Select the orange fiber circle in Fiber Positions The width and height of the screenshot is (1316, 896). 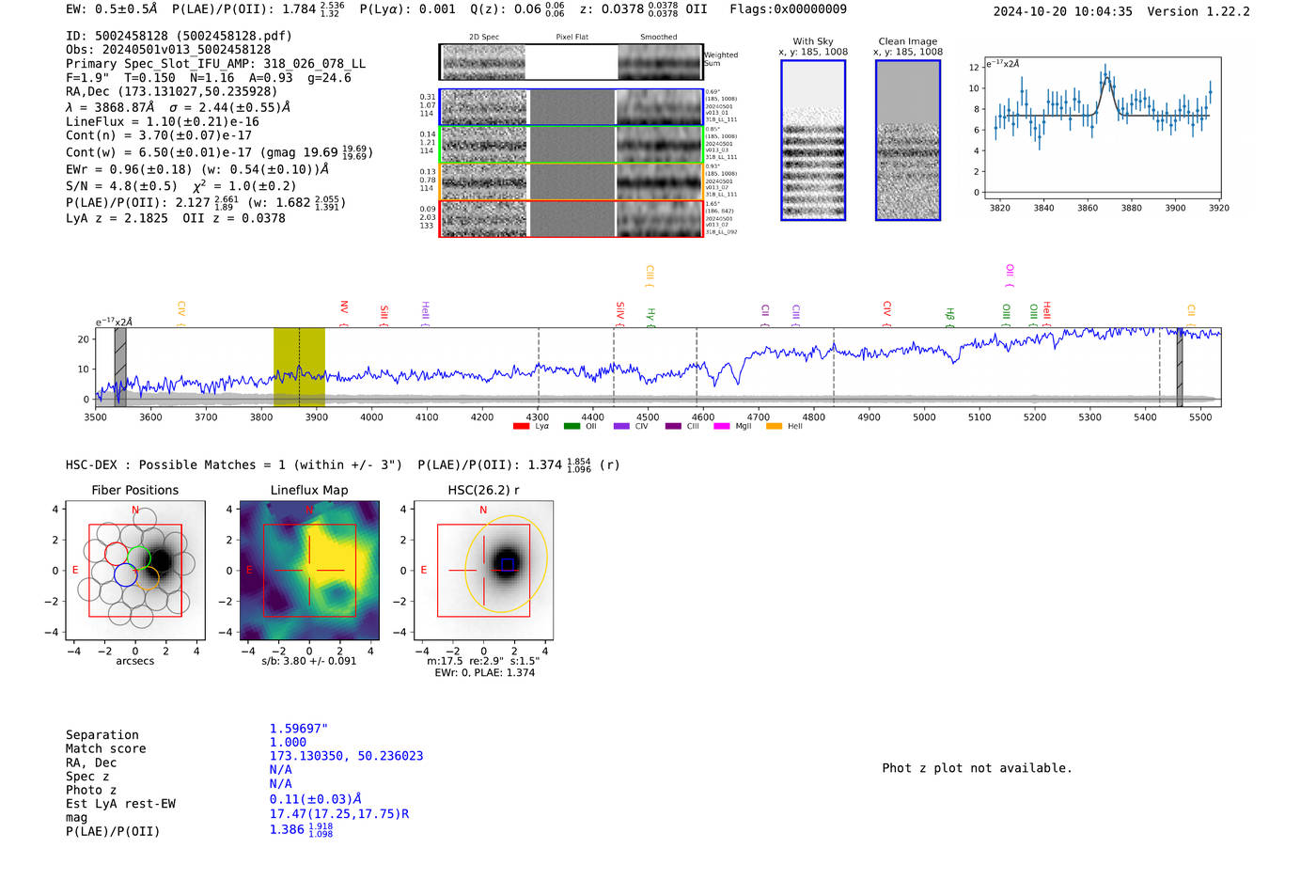point(147,577)
